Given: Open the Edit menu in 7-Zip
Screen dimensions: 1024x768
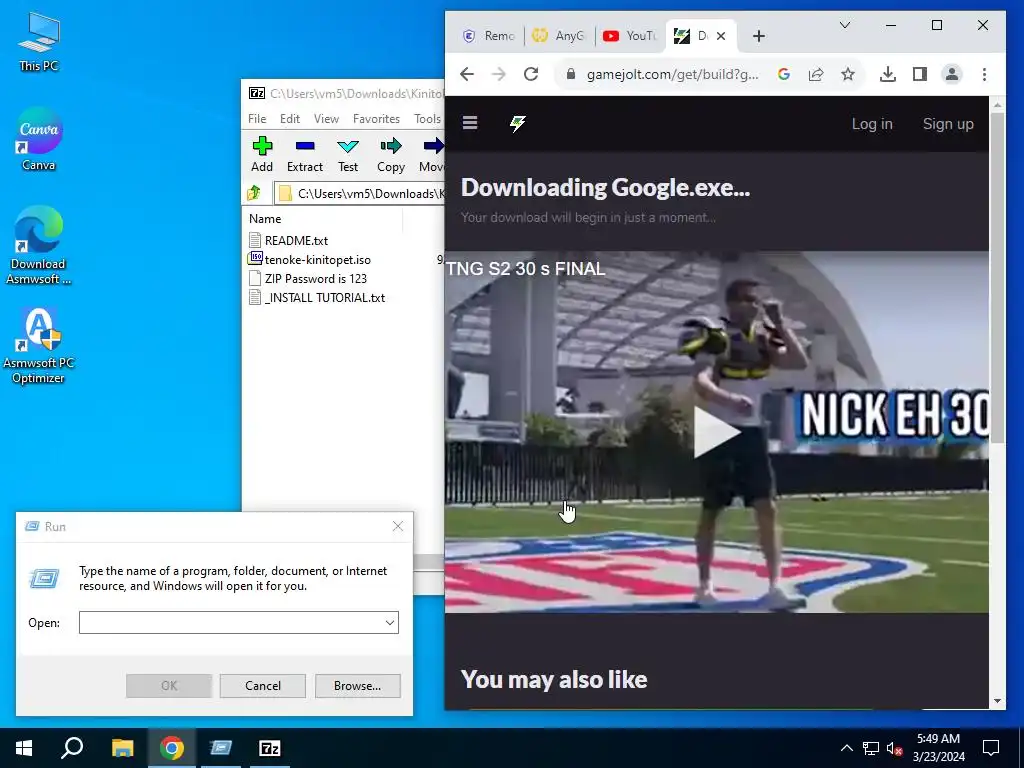Looking at the screenshot, I should pos(290,119).
